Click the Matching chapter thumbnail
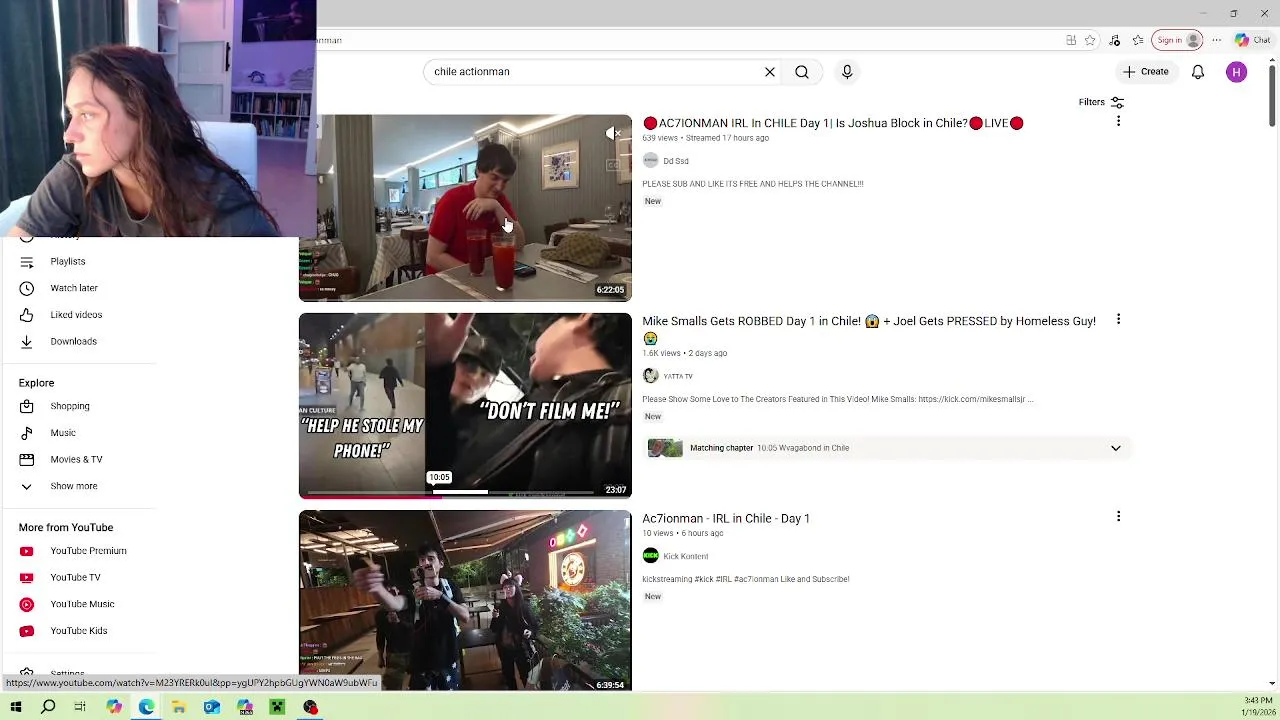Viewport: 1280px width, 720px height. coord(665,448)
